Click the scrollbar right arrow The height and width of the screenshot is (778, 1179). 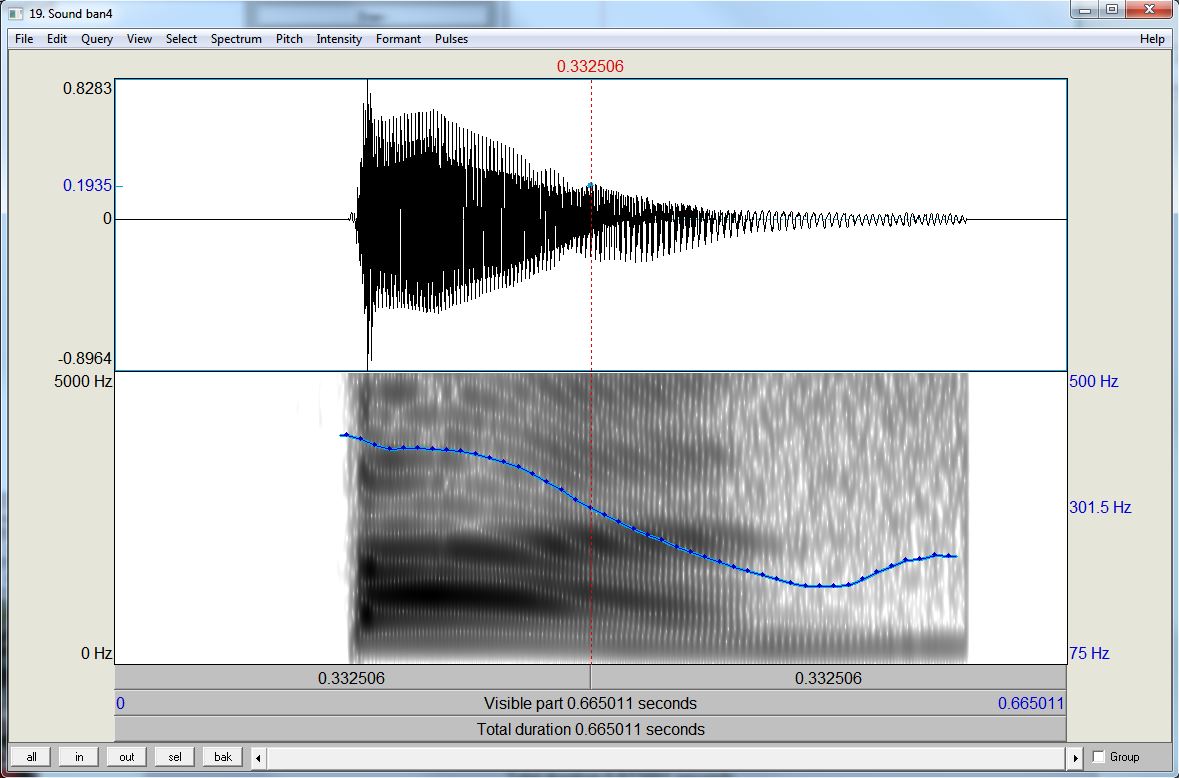coord(1075,758)
